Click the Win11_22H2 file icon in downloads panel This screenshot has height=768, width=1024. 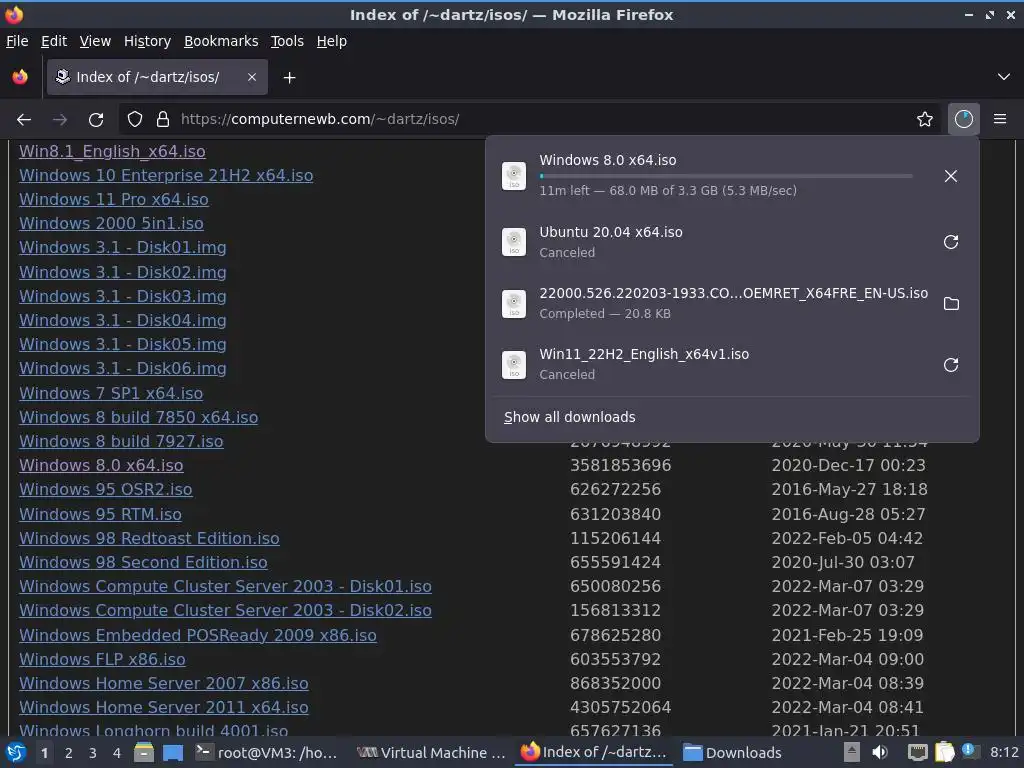pyautogui.click(x=514, y=365)
